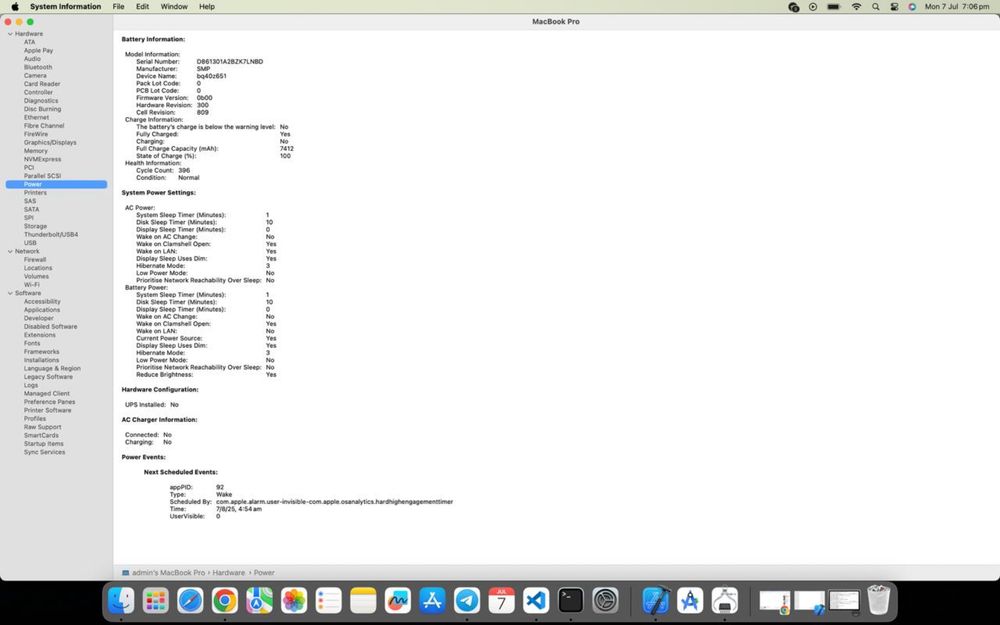Image resolution: width=1000 pixels, height=625 pixels.
Task: Select Printers in the Hardware list
Action: click(x=35, y=193)
